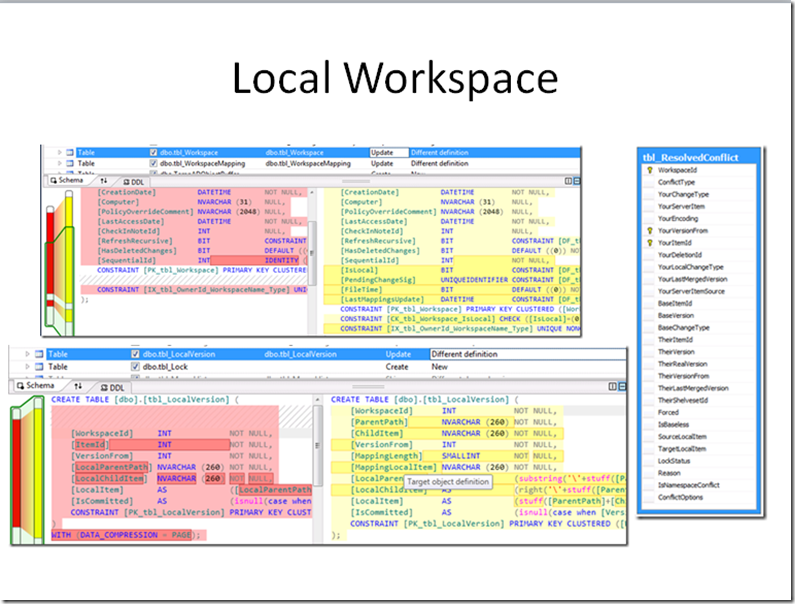The height and width of the screenshot is (604, 795).
Task: Select Forced column in tbl_ResolvedConflict
Action: coord(668,413)
